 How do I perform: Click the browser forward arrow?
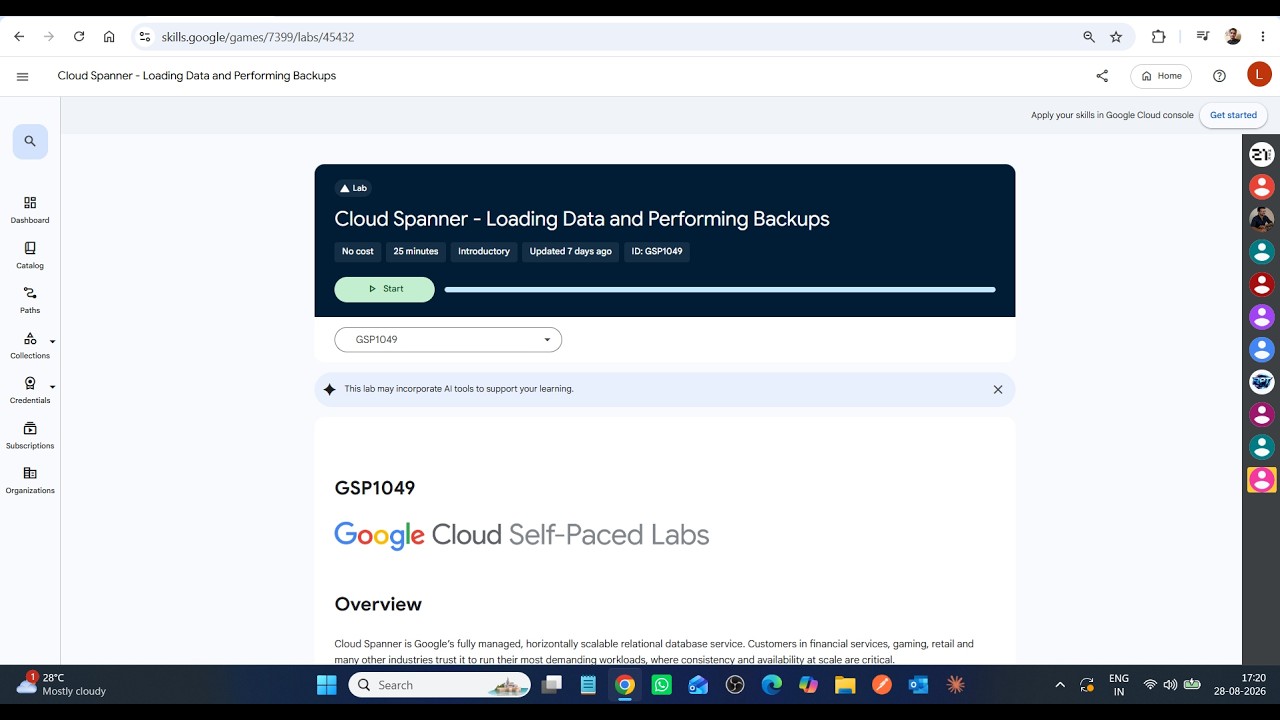pyautogui.click(x=49, y=37)
